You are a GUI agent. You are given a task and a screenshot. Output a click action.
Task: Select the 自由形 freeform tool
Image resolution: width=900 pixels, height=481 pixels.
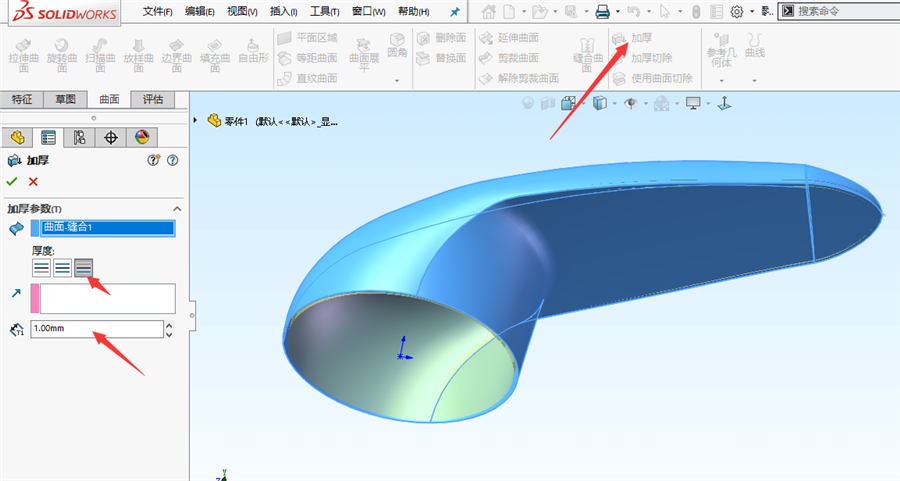pos(253,52)
